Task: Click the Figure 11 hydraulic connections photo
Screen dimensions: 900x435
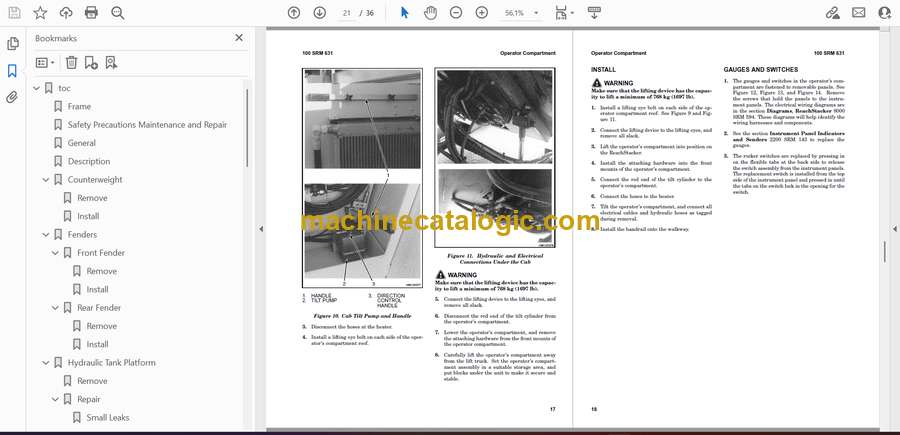Action: click(495, 158)
